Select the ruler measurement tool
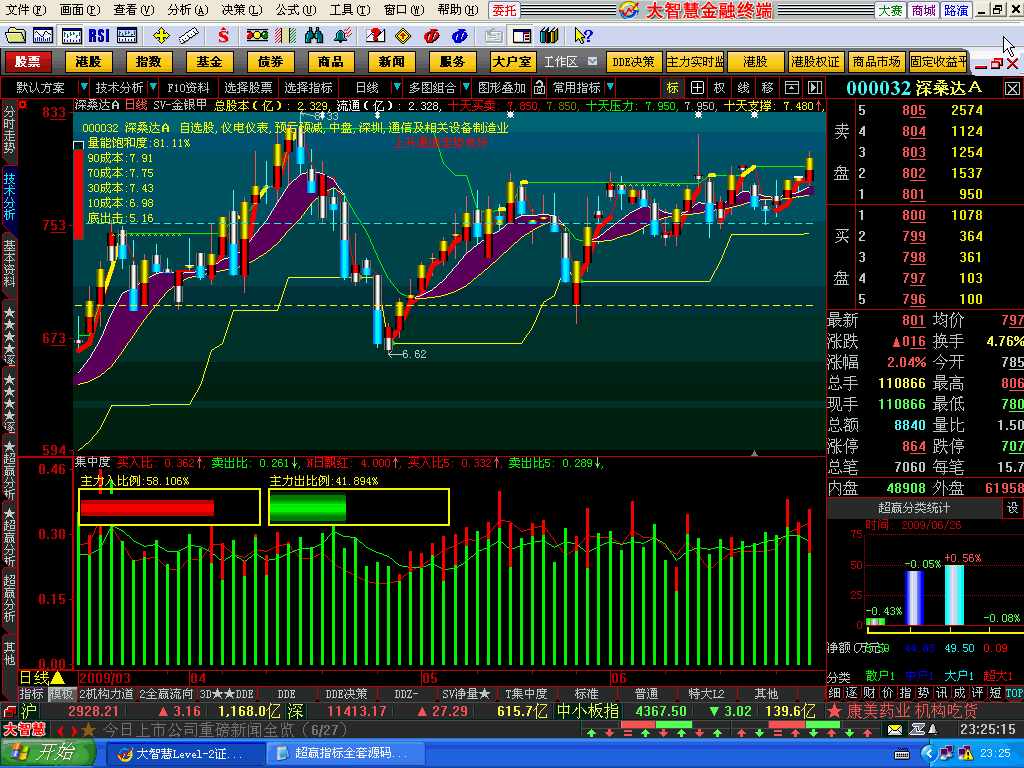1024x768 pixels. [x=189, y=36]
